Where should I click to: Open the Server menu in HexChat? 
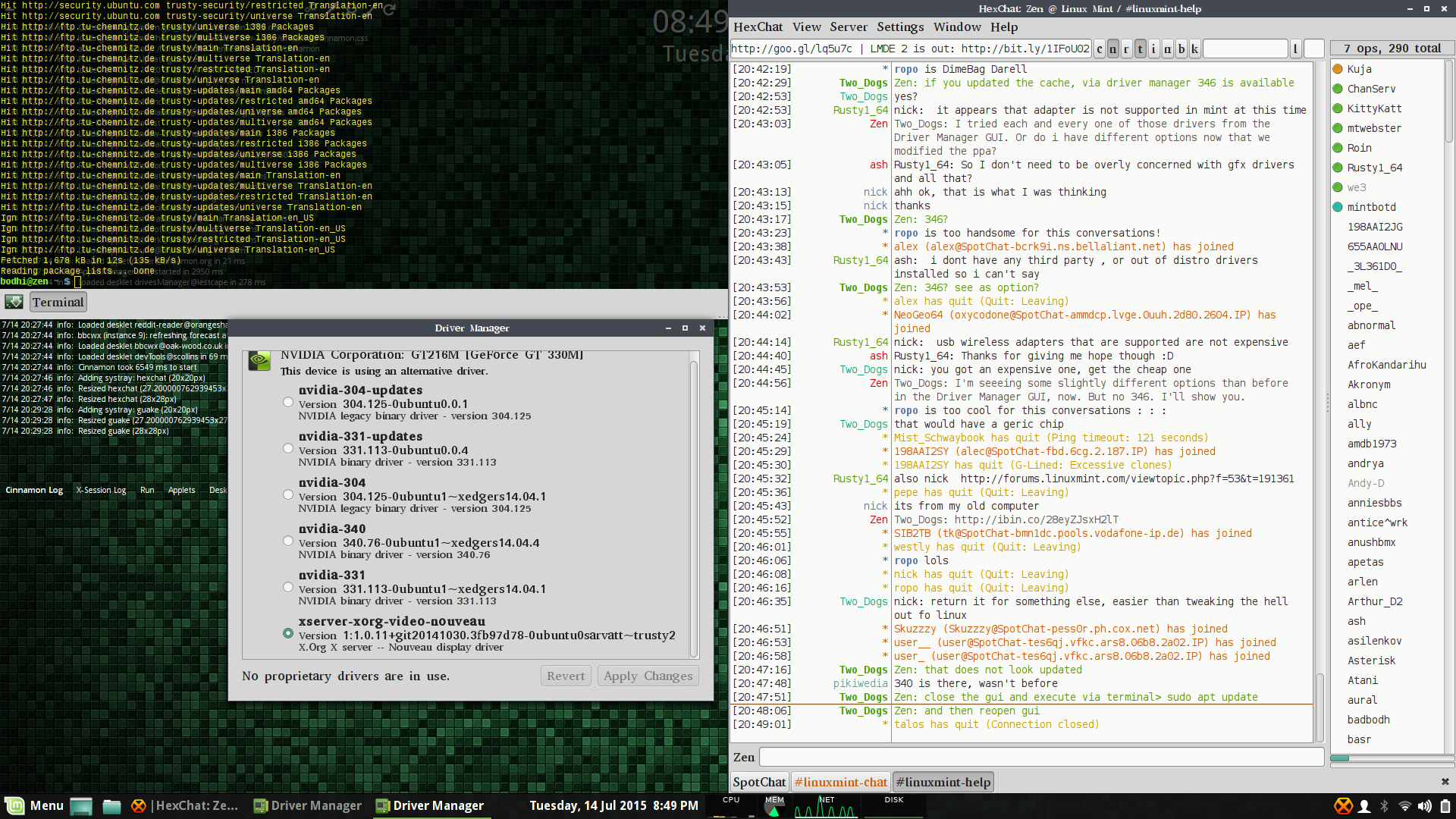(x=849, y=27)
